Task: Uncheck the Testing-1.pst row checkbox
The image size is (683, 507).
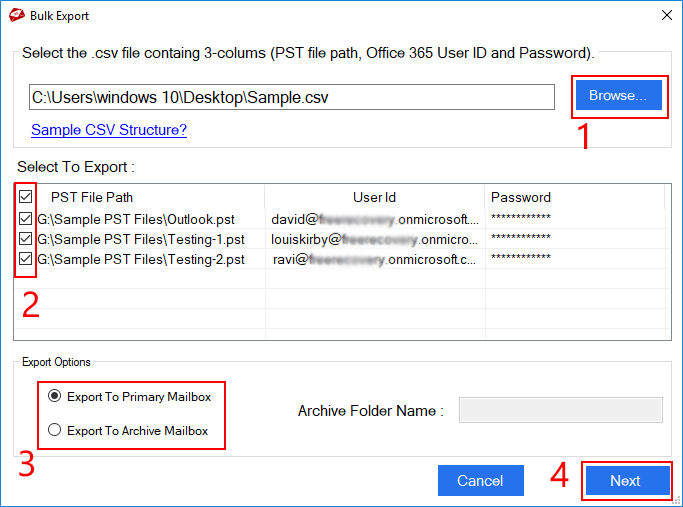Action: coord(26,239)
